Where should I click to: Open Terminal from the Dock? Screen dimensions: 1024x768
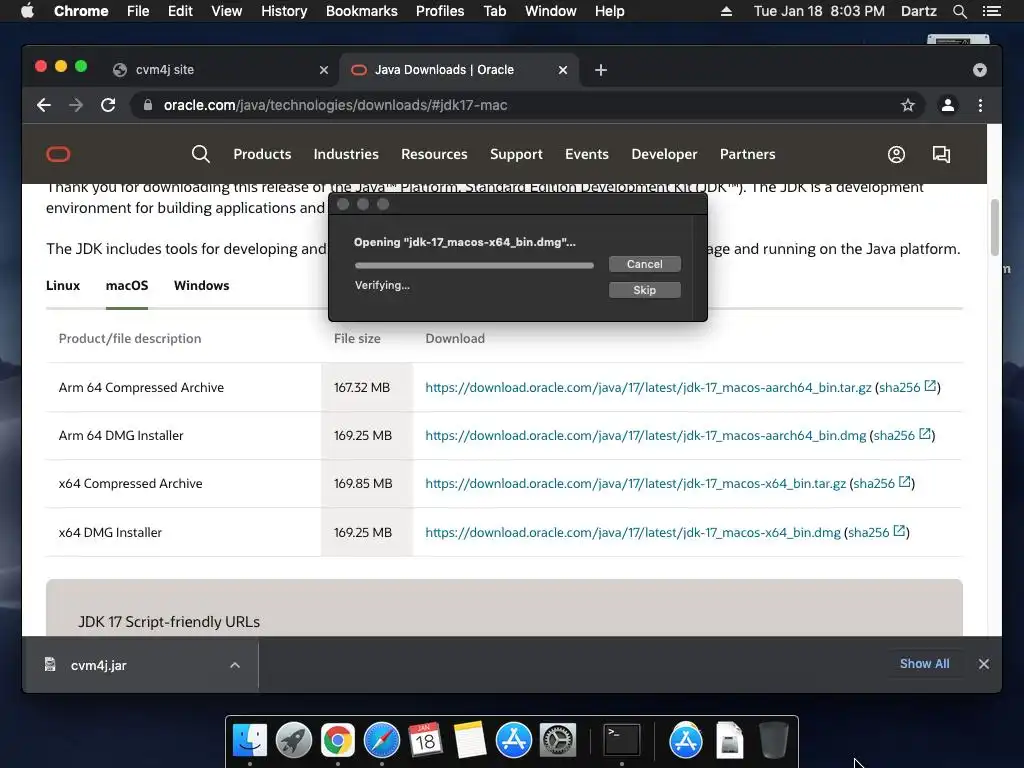[621, 741]
